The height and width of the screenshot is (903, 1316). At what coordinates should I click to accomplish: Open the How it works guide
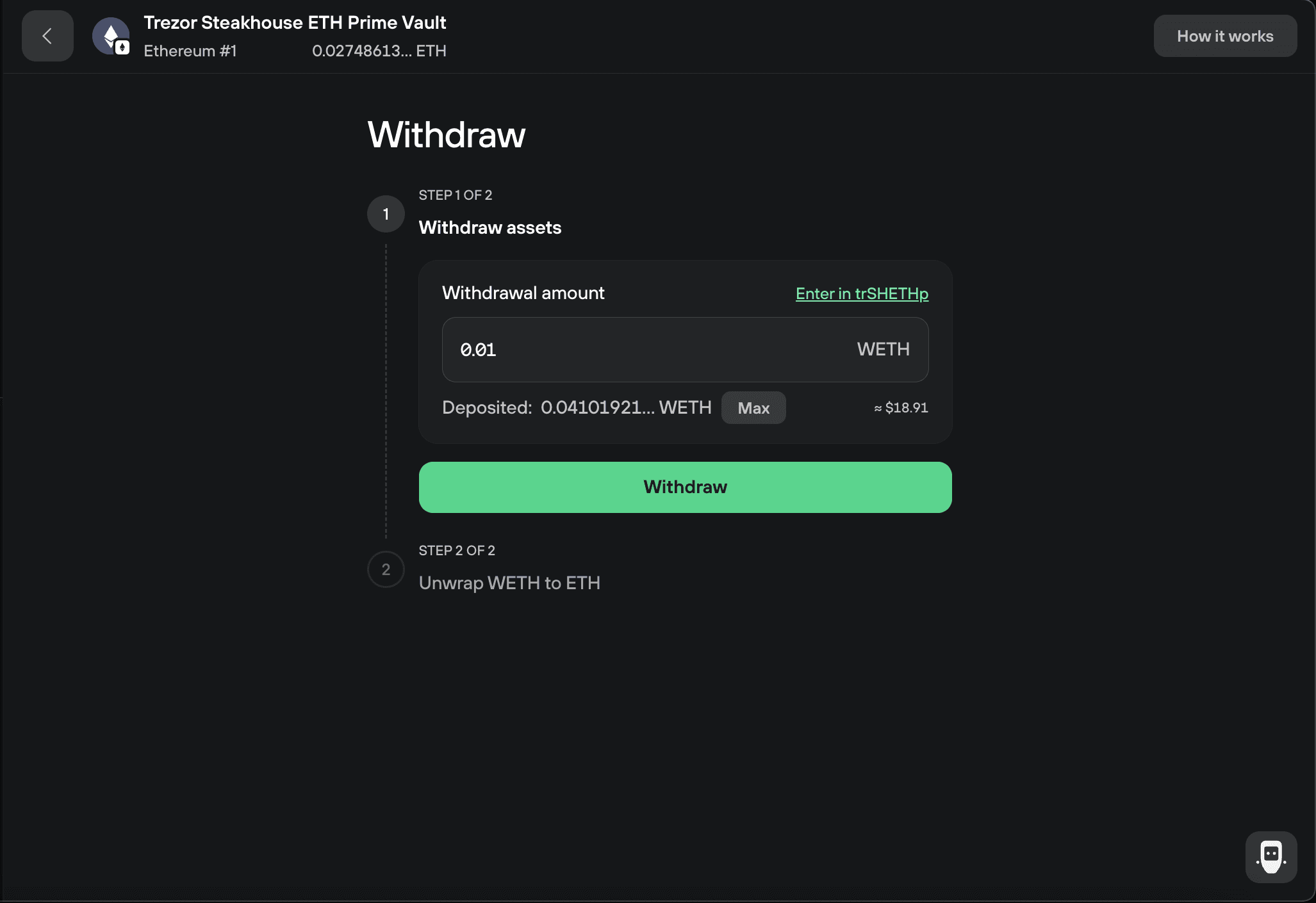click(x=1225, y=36)
